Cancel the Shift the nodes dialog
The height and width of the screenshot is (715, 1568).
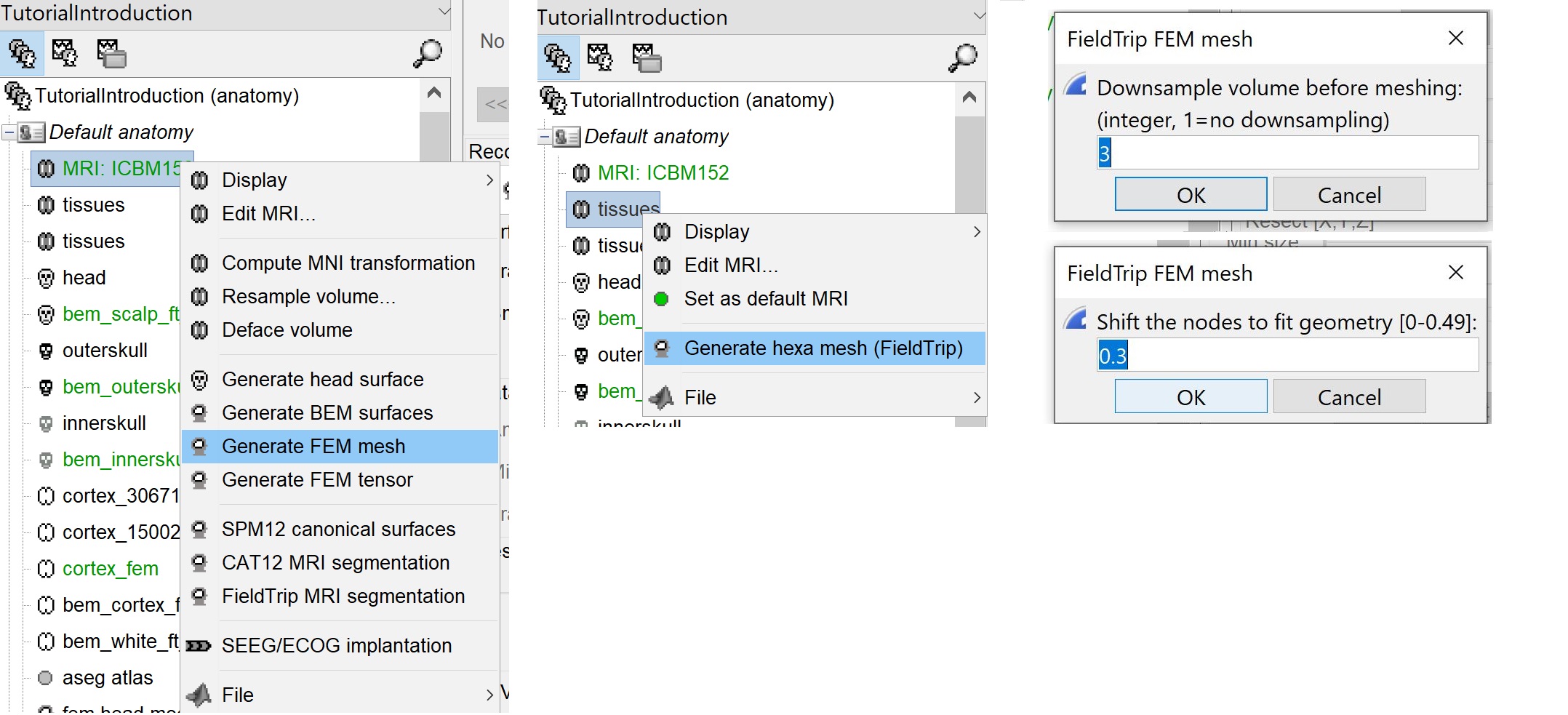click(x=1349, y=397)
